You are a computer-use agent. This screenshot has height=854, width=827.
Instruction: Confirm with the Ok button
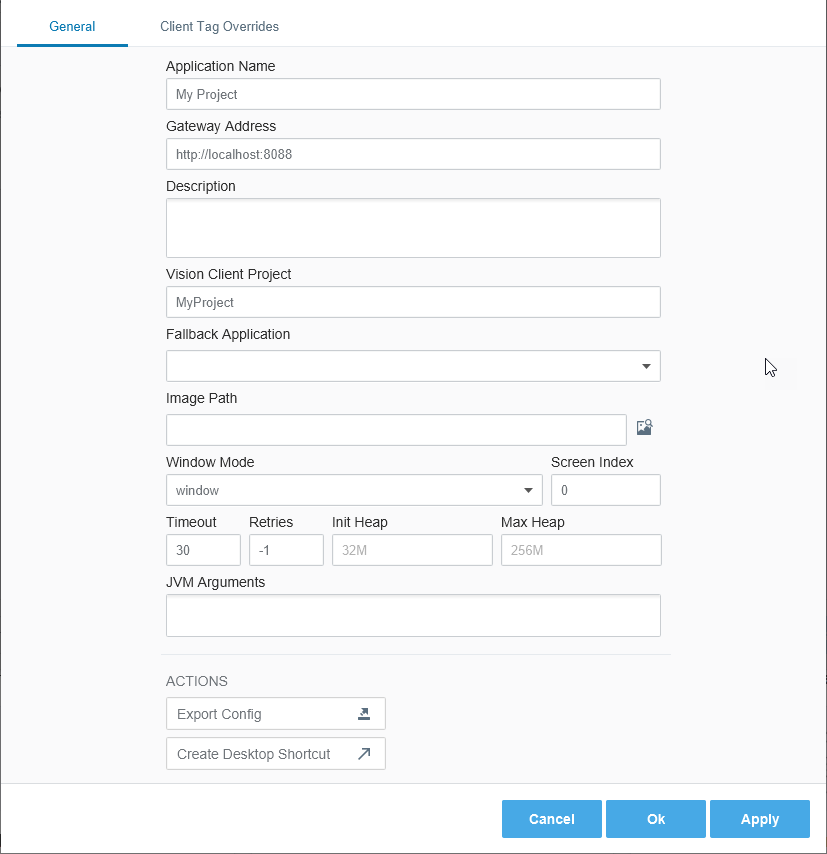(x=655, y=819)
